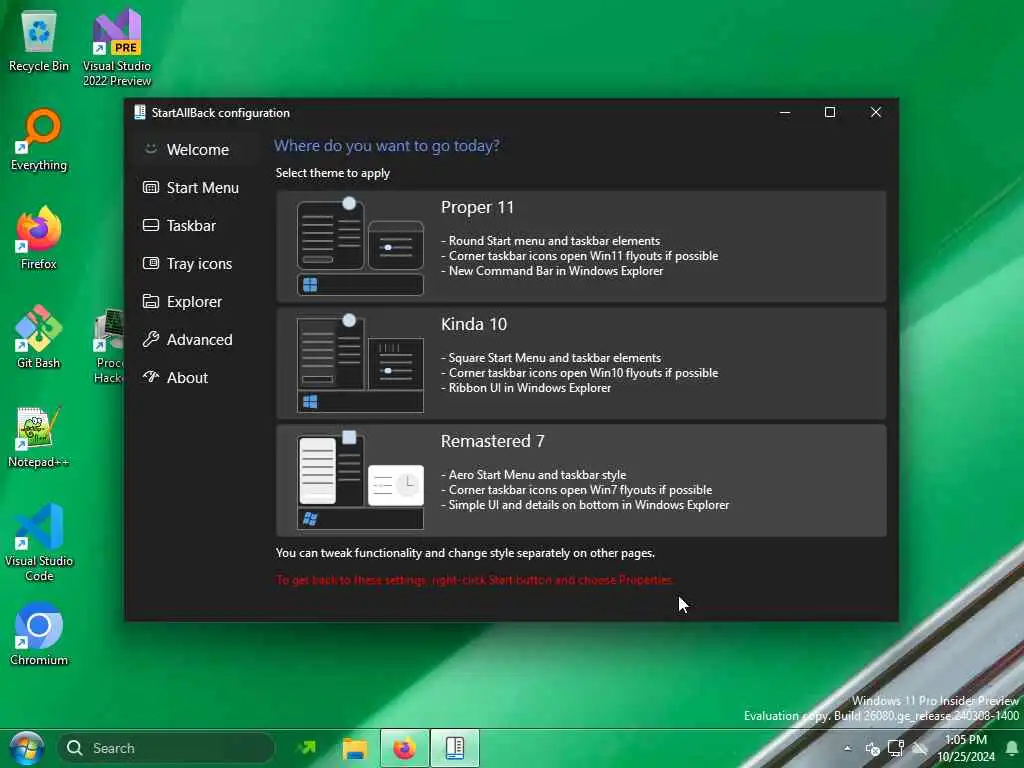This screenshot has width=1024, height=768.
Task: Click the network tray icon
Action: [896, 748]
